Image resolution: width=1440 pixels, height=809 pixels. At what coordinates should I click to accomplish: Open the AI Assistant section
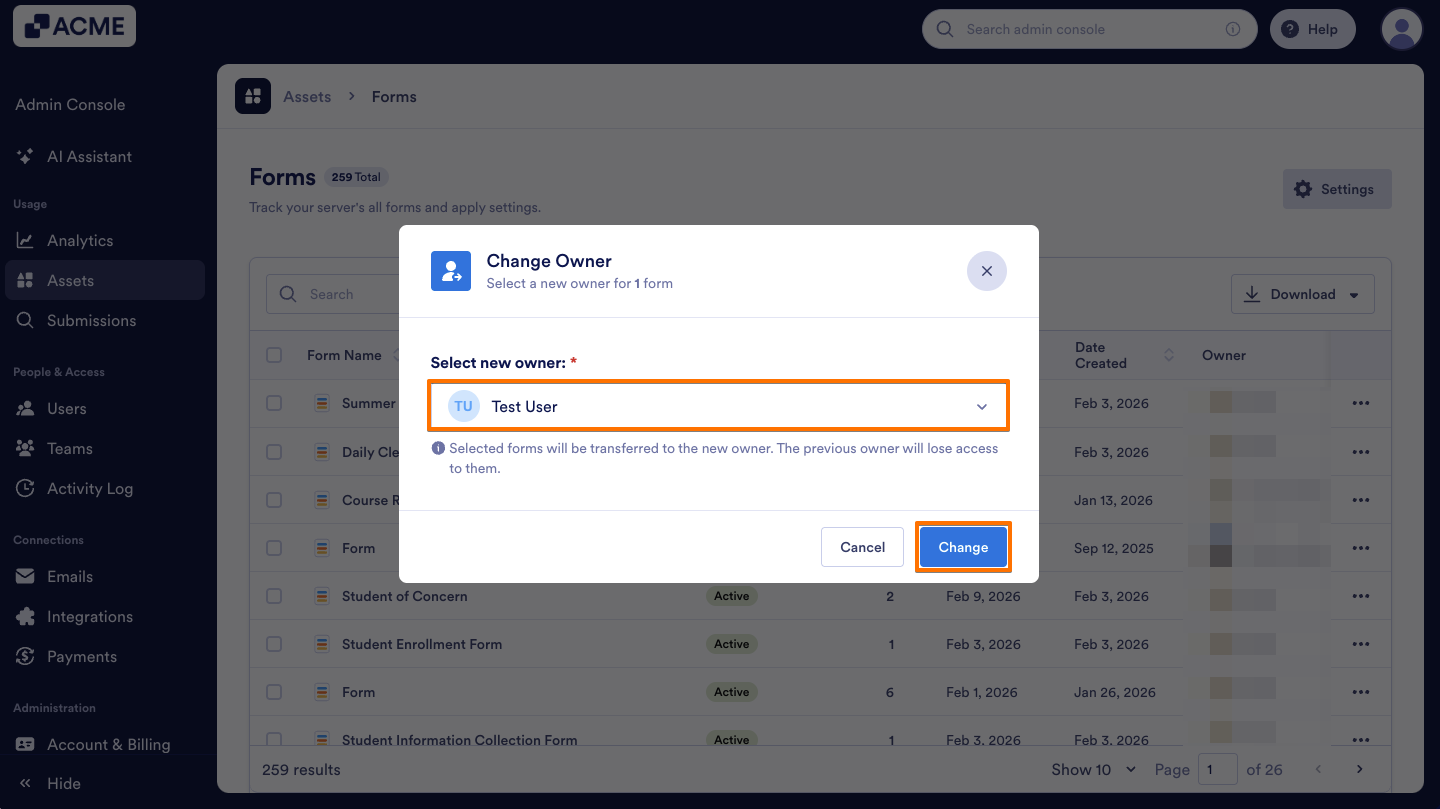tap(88, 156)
